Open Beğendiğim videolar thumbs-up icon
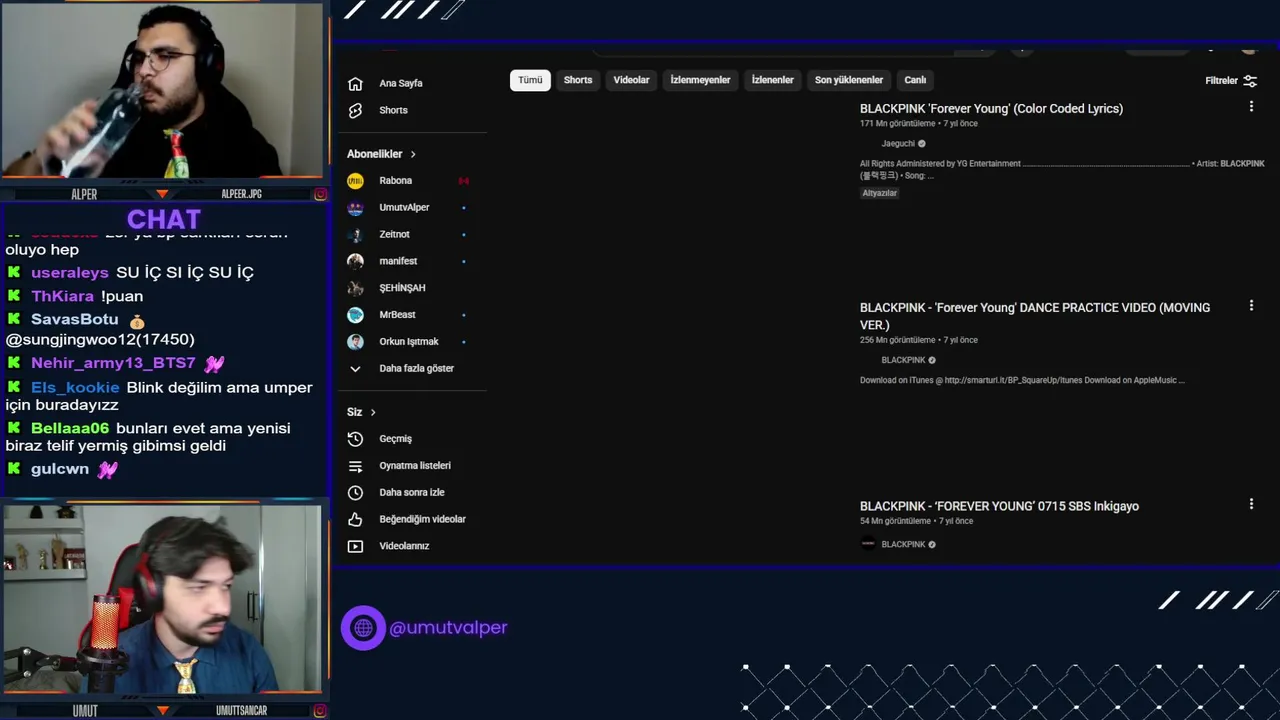Viewport: 1280px width, 720px height. click(x=355, y=520)
